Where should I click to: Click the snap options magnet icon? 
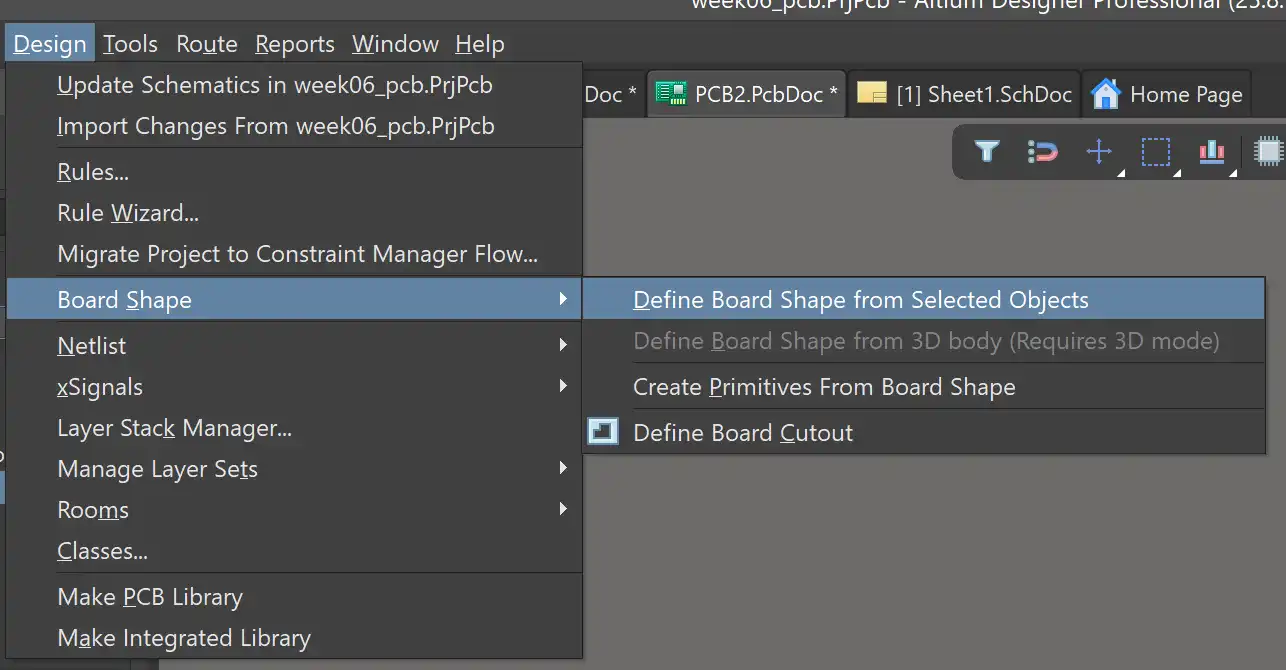point(1042,152)
